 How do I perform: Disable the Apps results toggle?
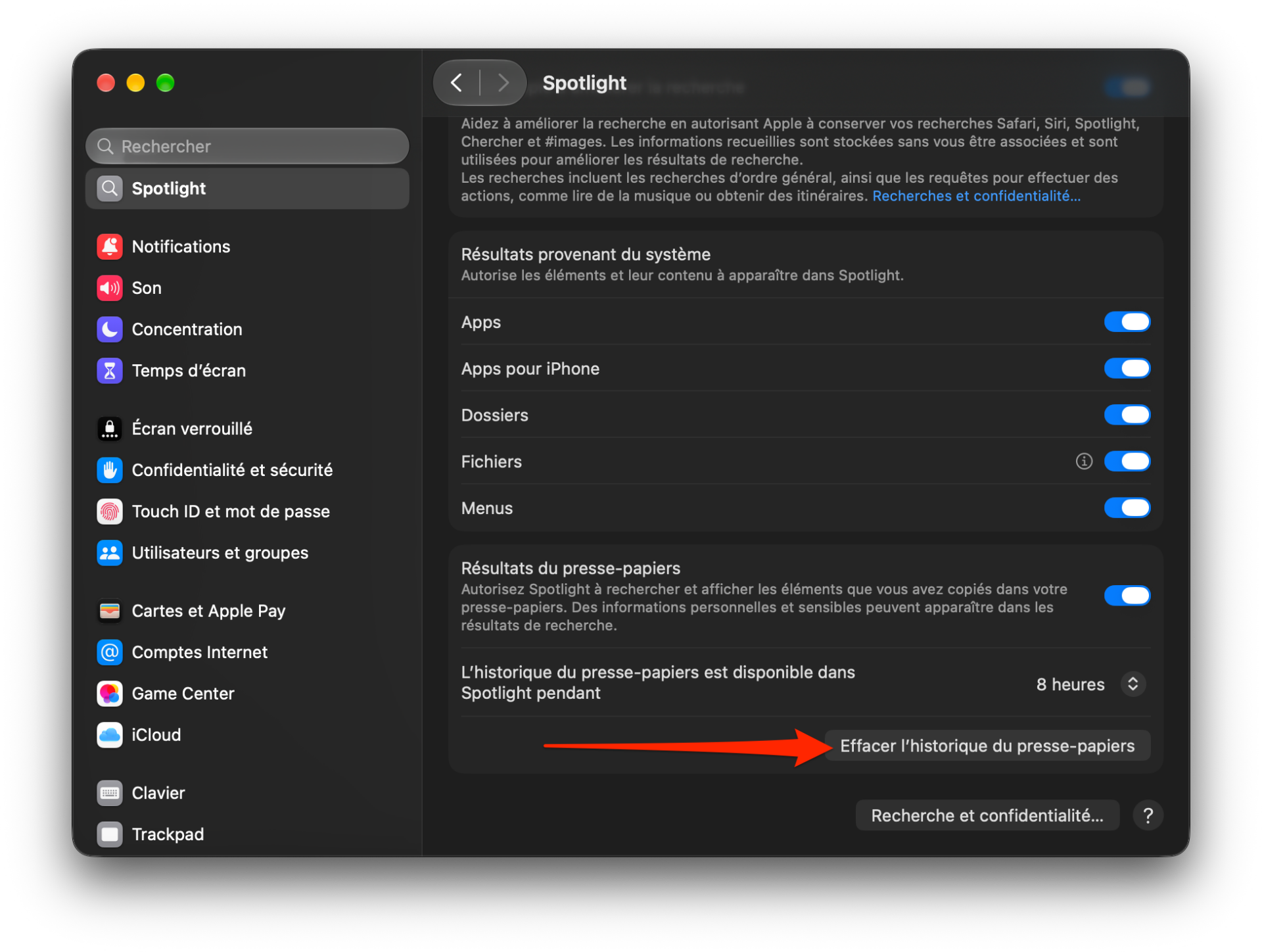tap(1127, 322)
